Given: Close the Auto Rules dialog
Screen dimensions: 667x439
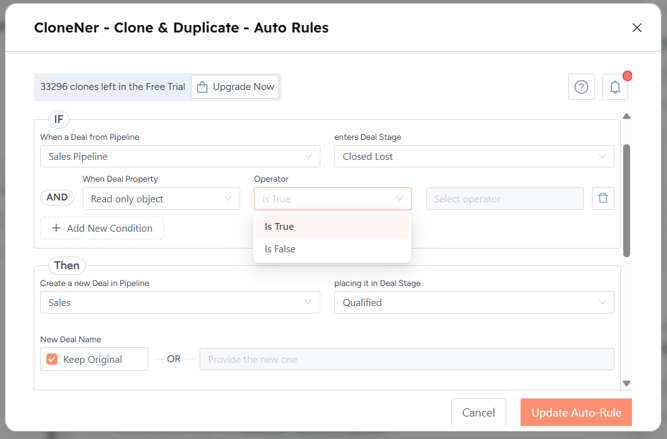Looking at the screenshot, I should point(637,28).
